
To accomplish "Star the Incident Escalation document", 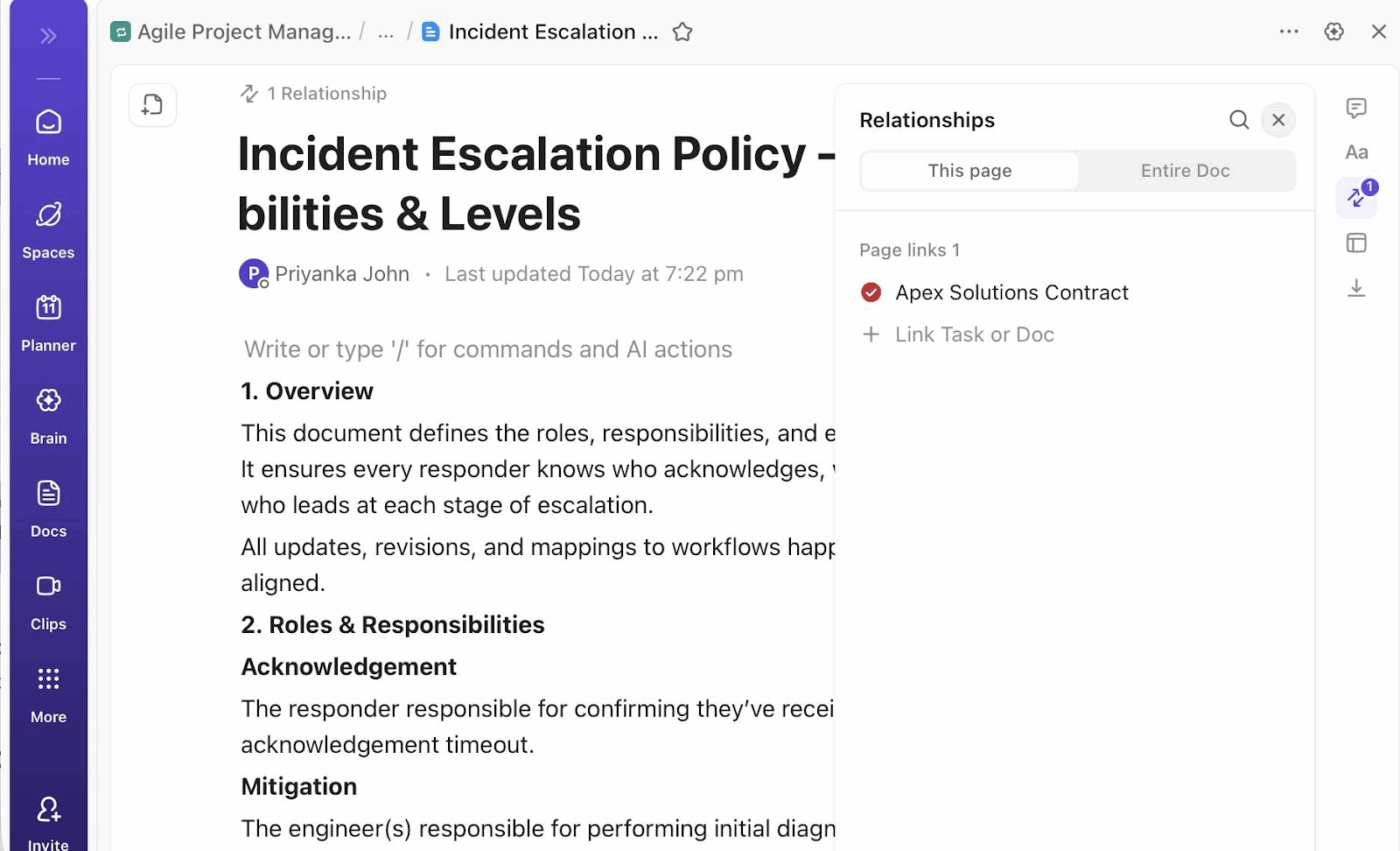I will pyautogui.click(x=682, y=31).
